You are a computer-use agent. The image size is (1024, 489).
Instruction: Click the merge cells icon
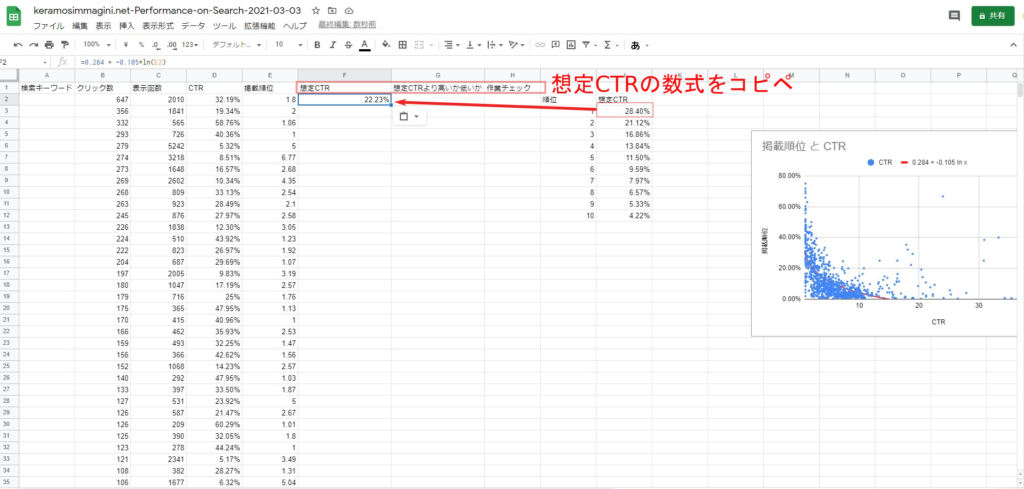(x=419, y=45)
